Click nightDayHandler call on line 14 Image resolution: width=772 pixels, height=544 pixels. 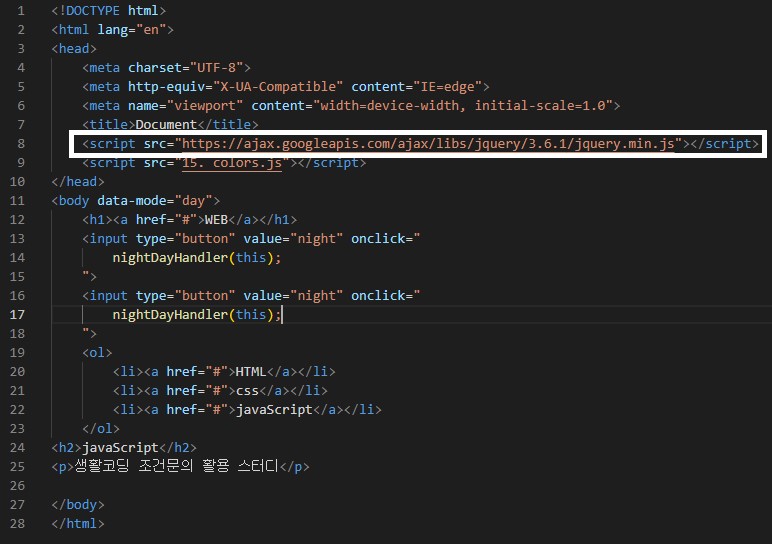tap(196, 258)
